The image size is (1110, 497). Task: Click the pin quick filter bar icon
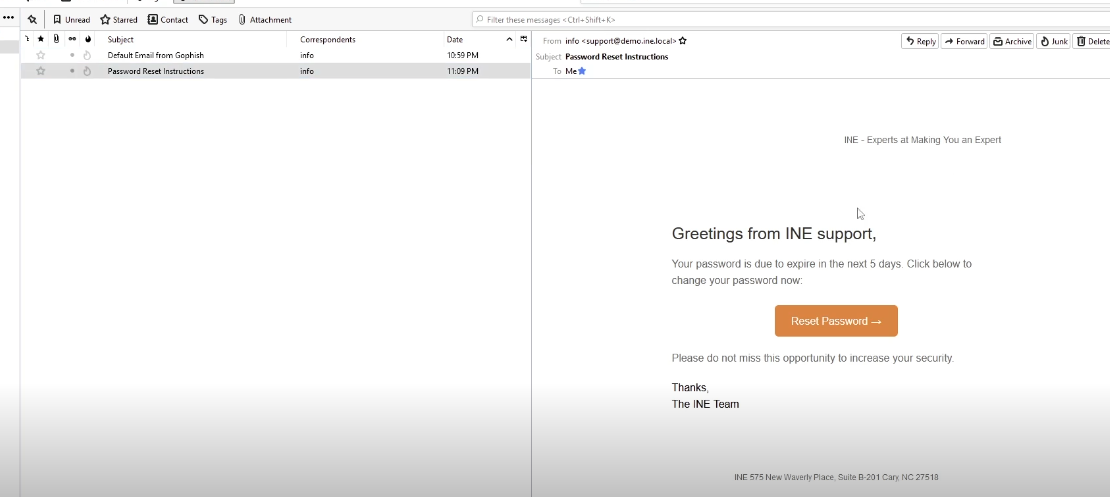(x=32, y=19)
